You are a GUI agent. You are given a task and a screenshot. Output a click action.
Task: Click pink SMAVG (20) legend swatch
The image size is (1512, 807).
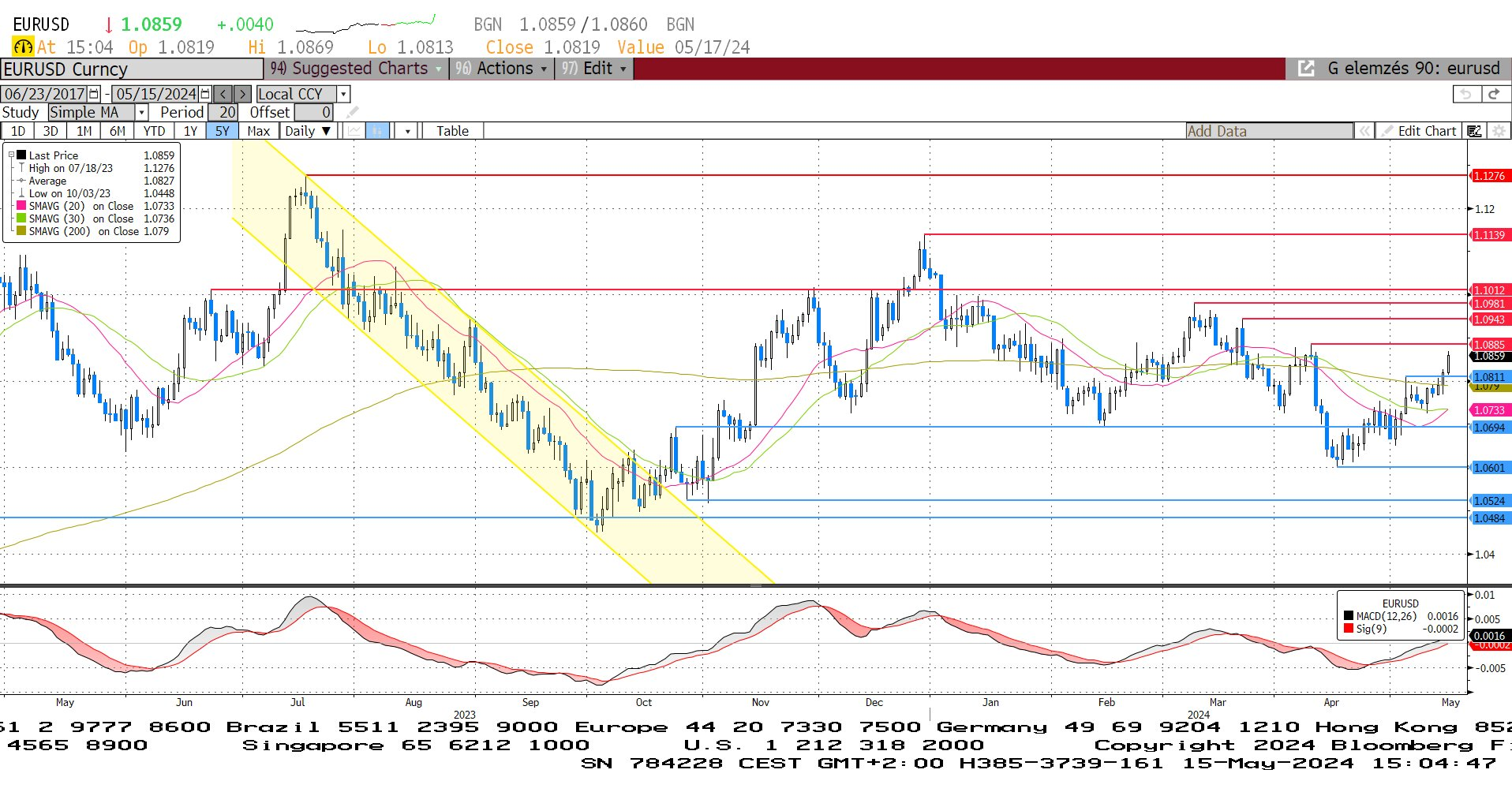pos(21,206)
